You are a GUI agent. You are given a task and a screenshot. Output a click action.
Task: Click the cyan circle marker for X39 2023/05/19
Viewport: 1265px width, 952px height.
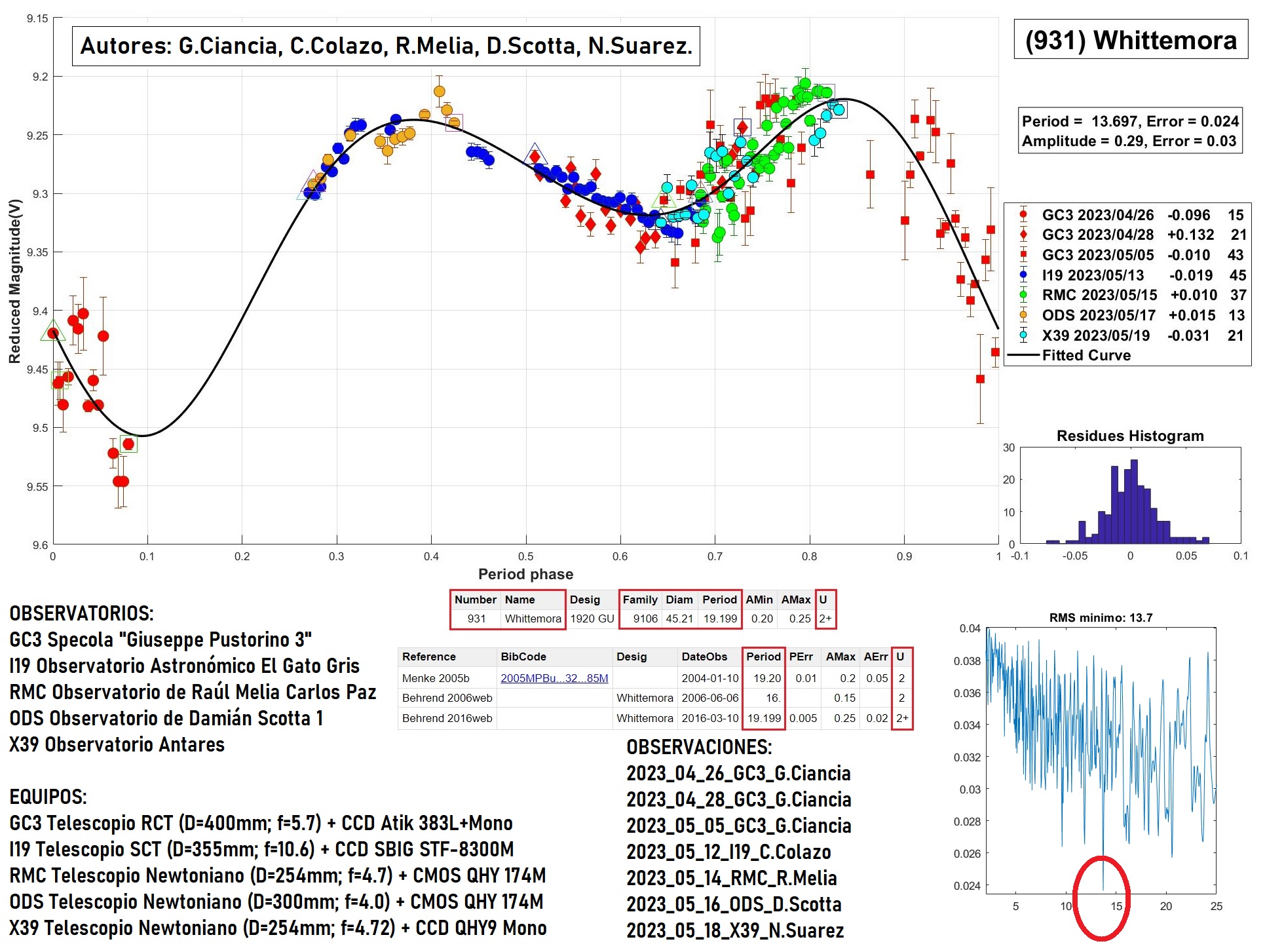1023,335
